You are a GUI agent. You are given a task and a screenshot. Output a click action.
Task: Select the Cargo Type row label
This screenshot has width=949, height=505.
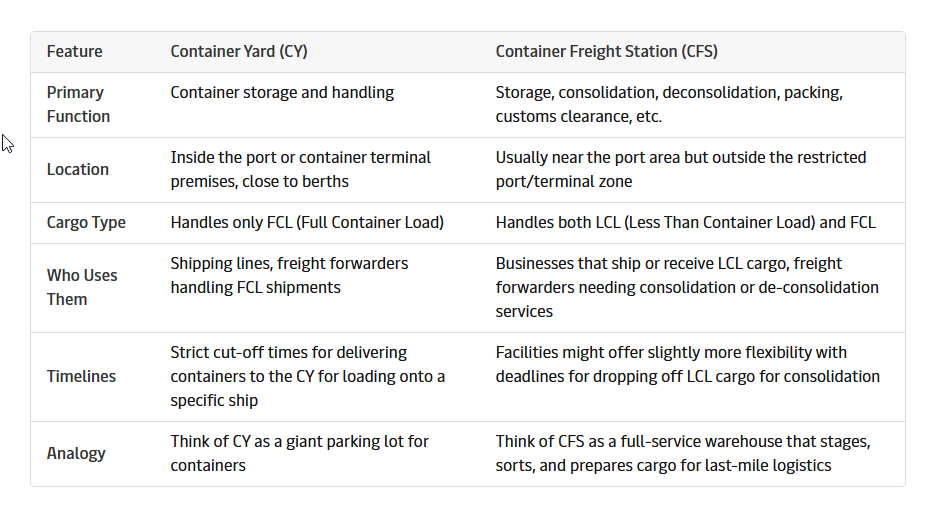(86, 222)
